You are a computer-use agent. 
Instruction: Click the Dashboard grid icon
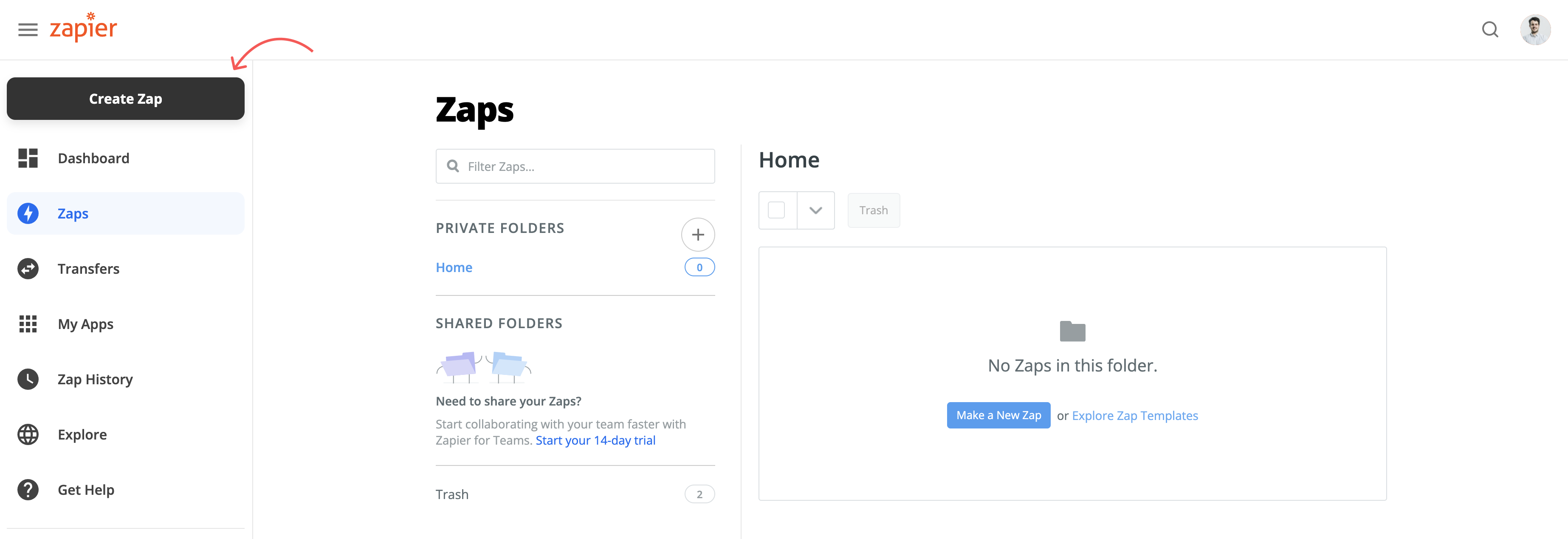click(x=28, y=159)
